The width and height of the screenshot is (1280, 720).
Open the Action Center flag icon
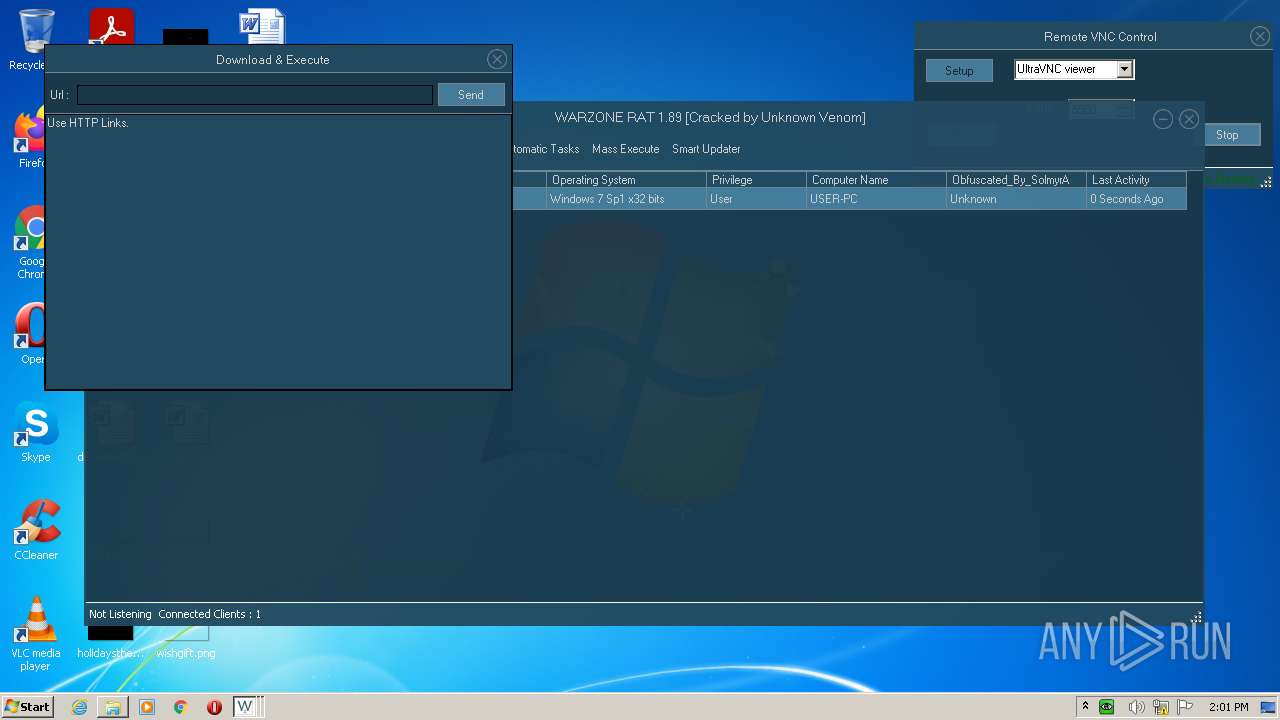click(x=1185, y=707)
